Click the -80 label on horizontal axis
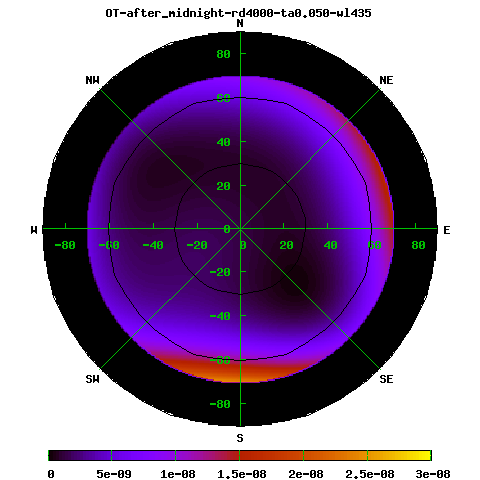 pyautogui.click(x=65, y=245)
